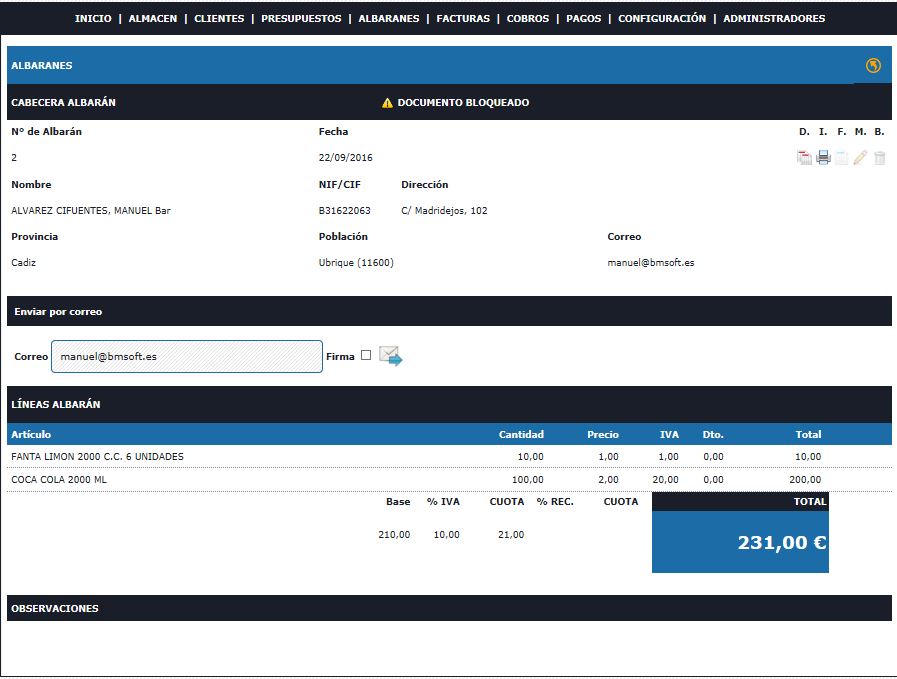Screen dimensions: 897x679
Task: Open the INICIO menu item
Action: click(x=93, y=19)
